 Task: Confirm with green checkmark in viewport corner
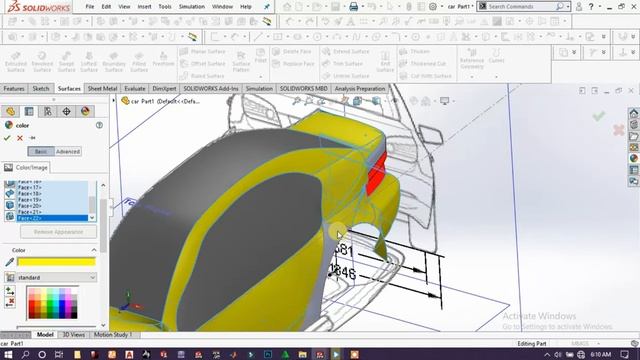point(599,116)
